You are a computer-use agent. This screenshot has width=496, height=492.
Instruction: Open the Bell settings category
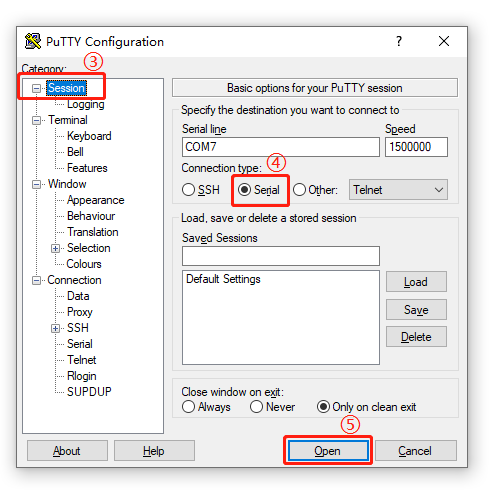75,152
